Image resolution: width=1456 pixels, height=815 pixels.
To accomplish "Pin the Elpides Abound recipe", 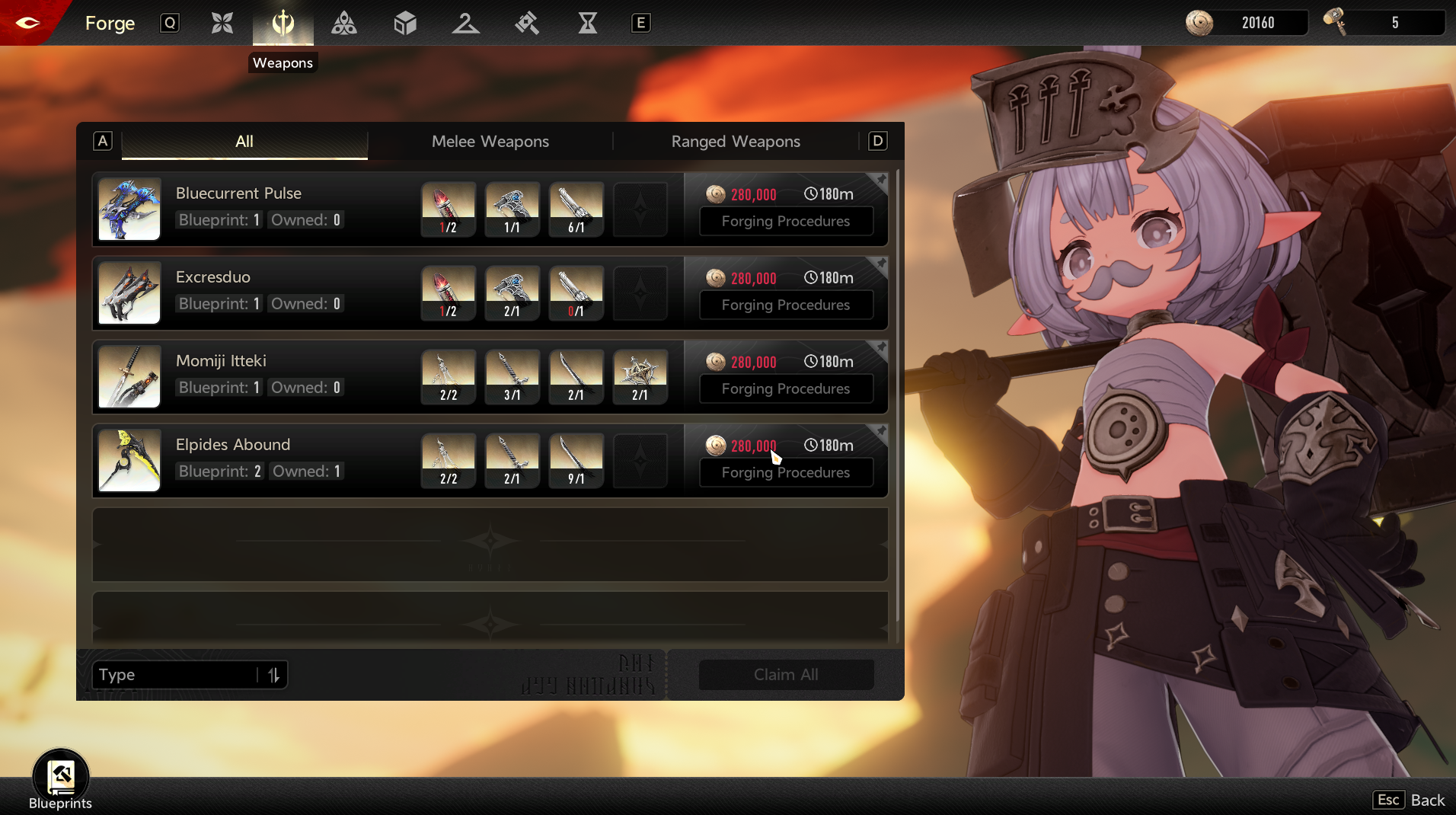I will click(880, 432).
